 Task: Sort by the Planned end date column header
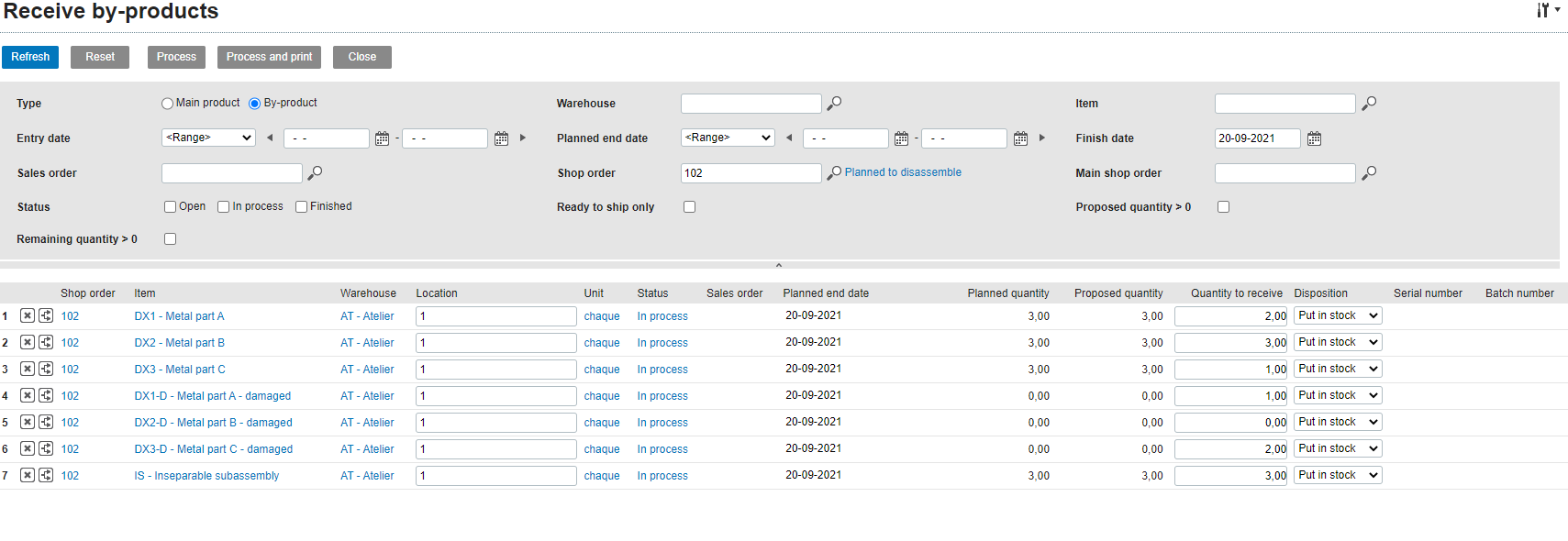click(826, 293)
